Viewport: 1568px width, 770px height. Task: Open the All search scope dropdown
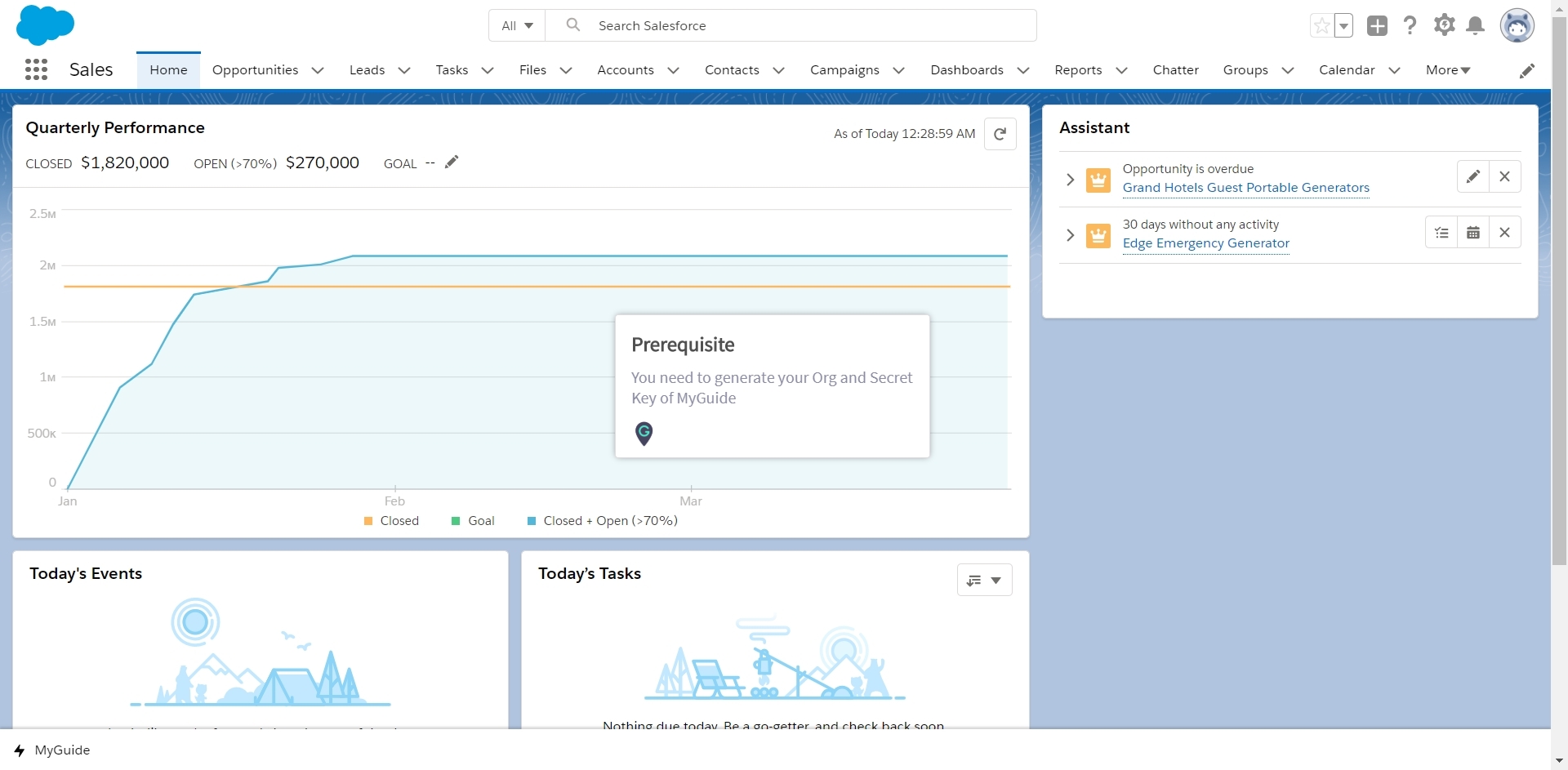click(x=517, y=25)
